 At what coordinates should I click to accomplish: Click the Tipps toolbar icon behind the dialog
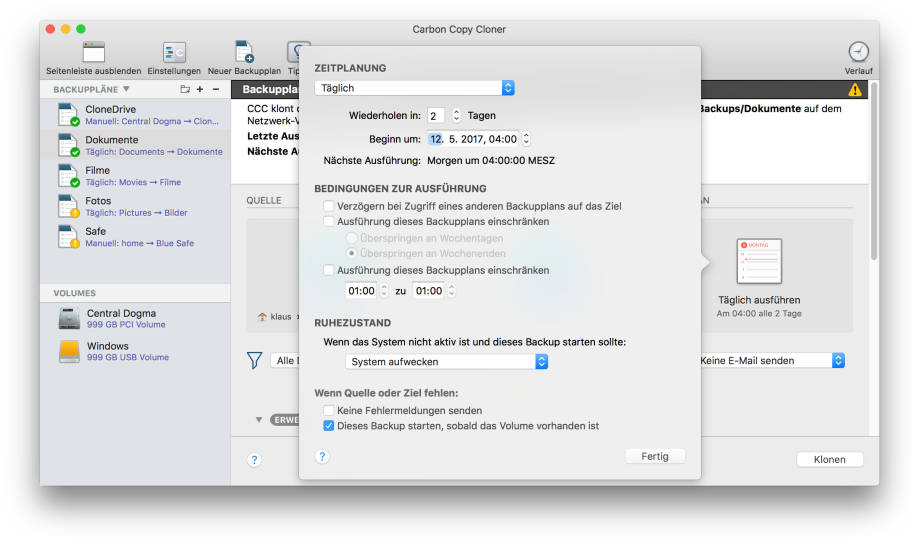tap(293, 52)
